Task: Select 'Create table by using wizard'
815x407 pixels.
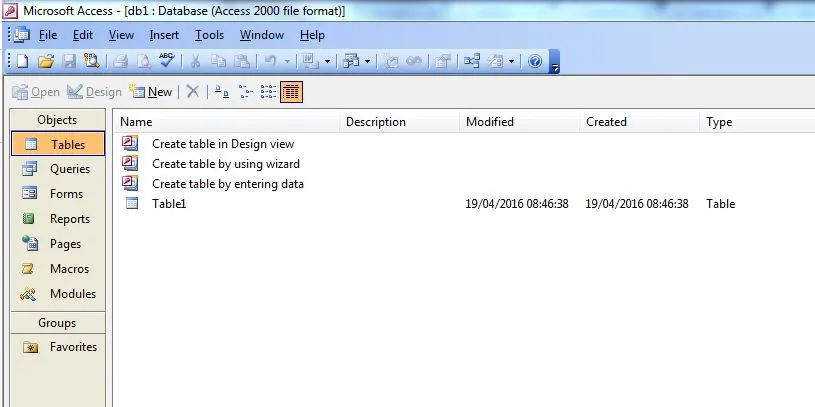Action: pyautogui.click(x=211, y=164)
